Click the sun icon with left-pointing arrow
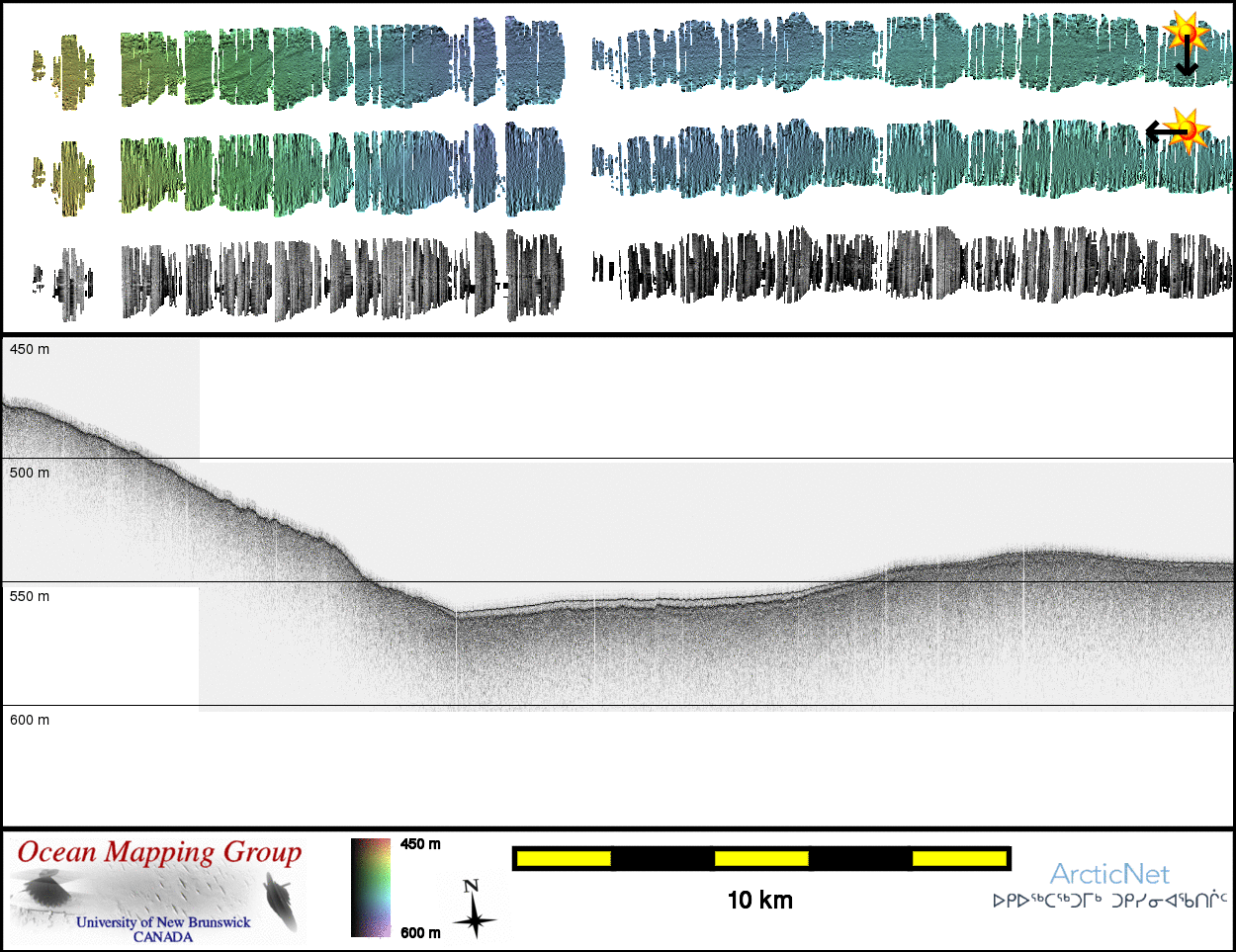Image resolution: width=1236 pixels, height=952 pixels. pos(1188,129)
